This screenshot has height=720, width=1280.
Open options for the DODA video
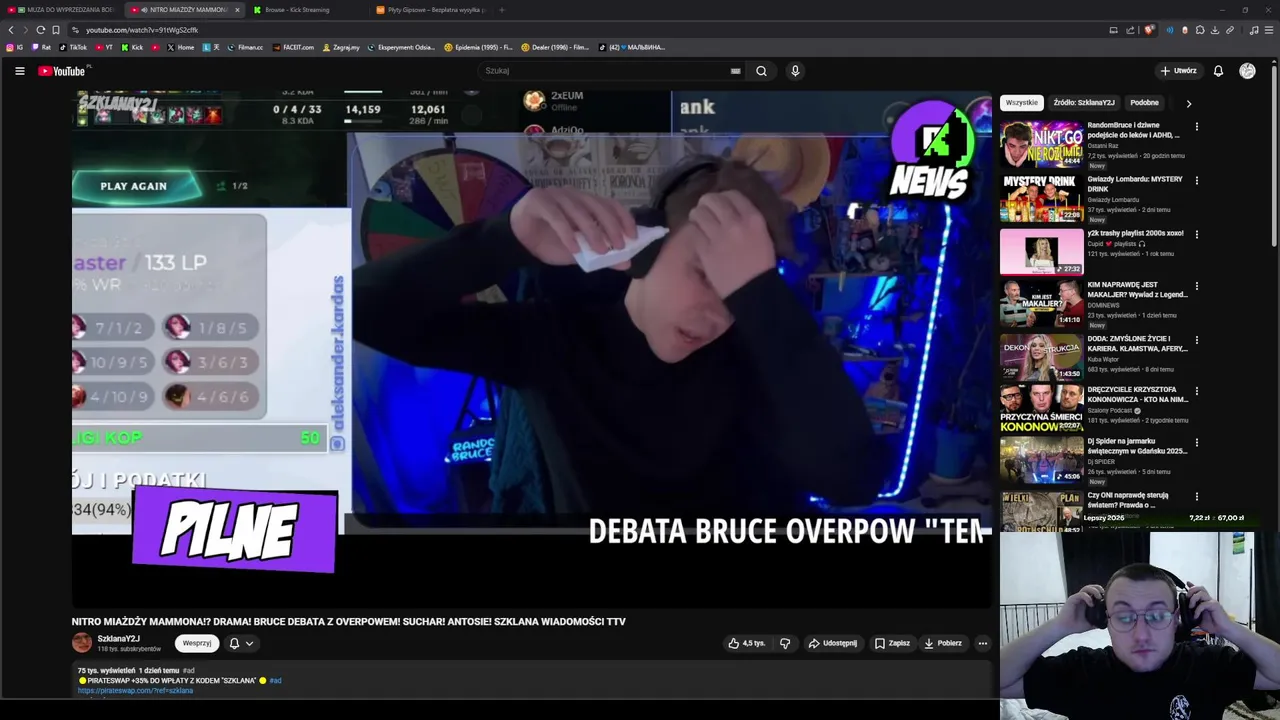[x=1196, y=340]
